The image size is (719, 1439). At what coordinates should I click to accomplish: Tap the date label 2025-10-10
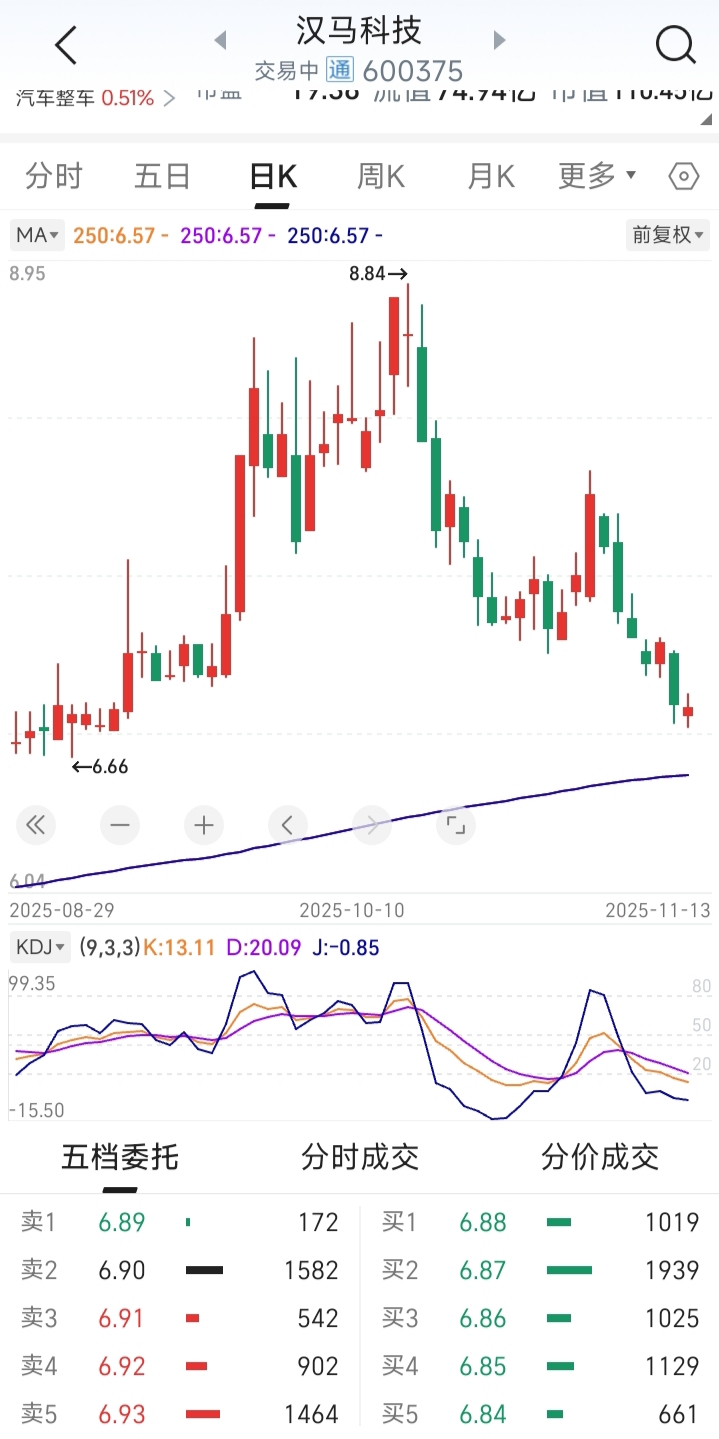coord(353,910)
